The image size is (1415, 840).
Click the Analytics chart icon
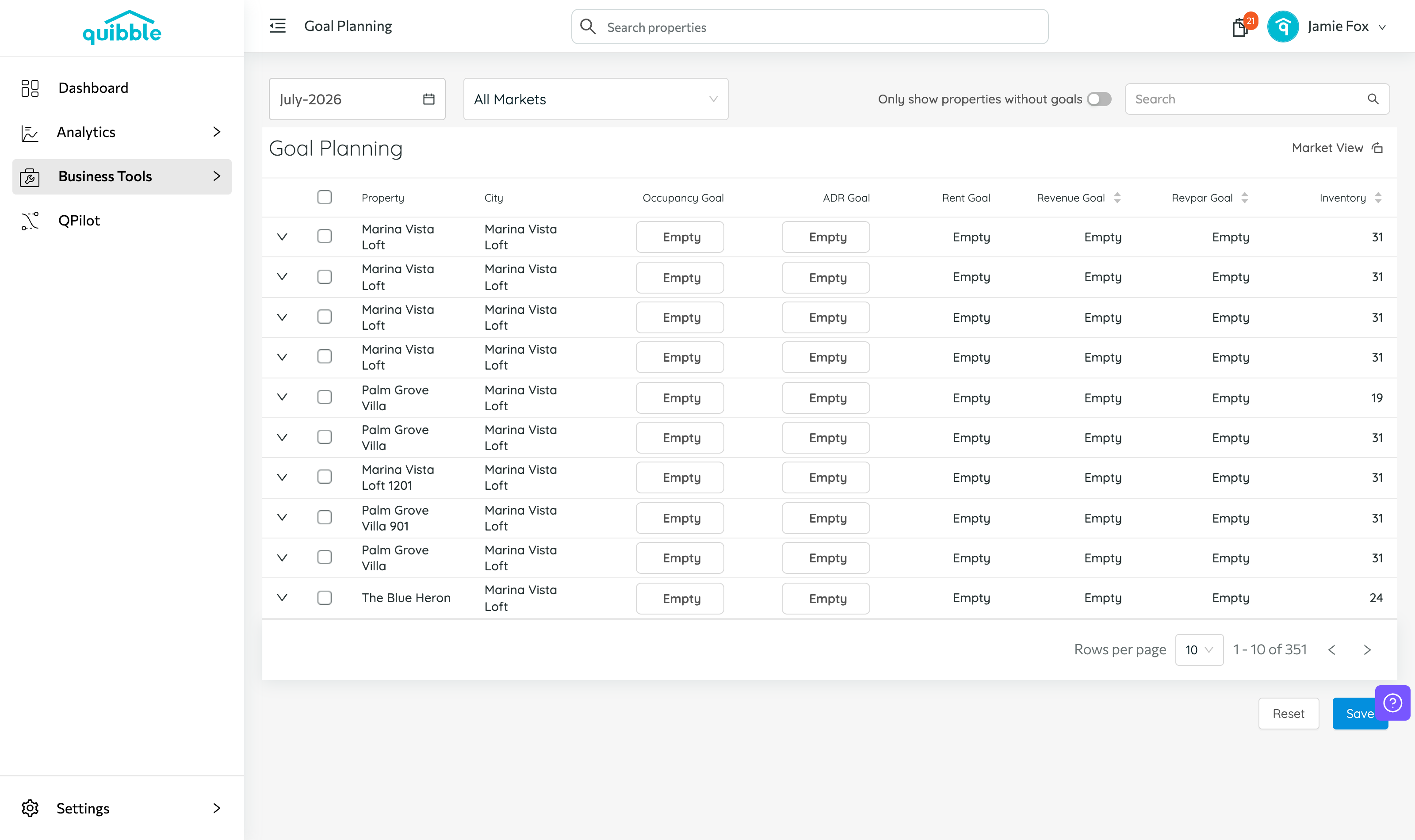(30, 133)
